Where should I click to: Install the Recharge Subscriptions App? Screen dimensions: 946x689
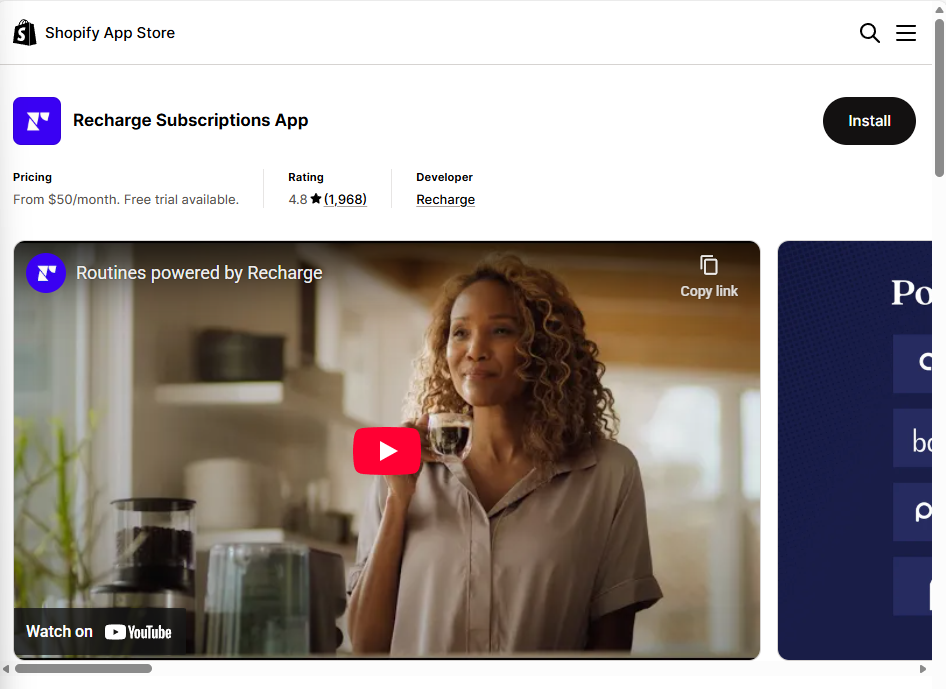click(868, 121)
